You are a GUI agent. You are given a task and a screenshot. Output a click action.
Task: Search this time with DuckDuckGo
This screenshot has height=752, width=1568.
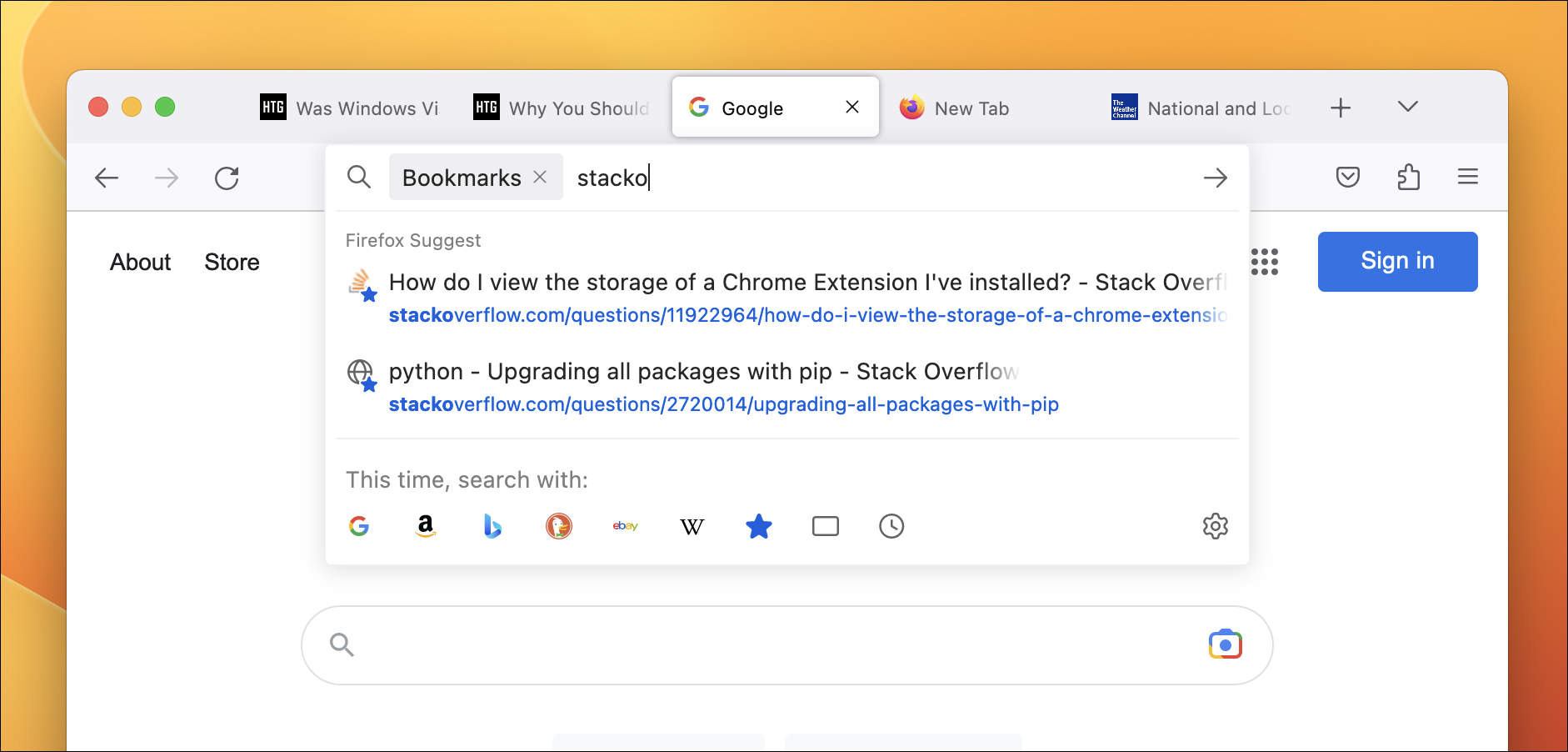(x=559, y=526)
